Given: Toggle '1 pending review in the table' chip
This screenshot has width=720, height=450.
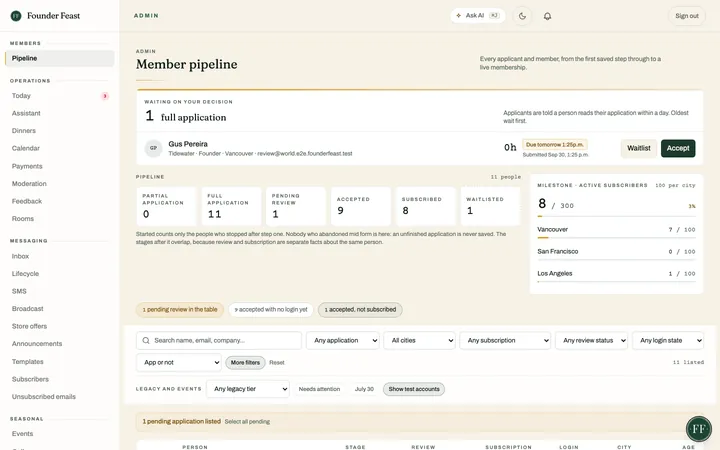Looking at the screenshot, I should [x=180, y=309].
